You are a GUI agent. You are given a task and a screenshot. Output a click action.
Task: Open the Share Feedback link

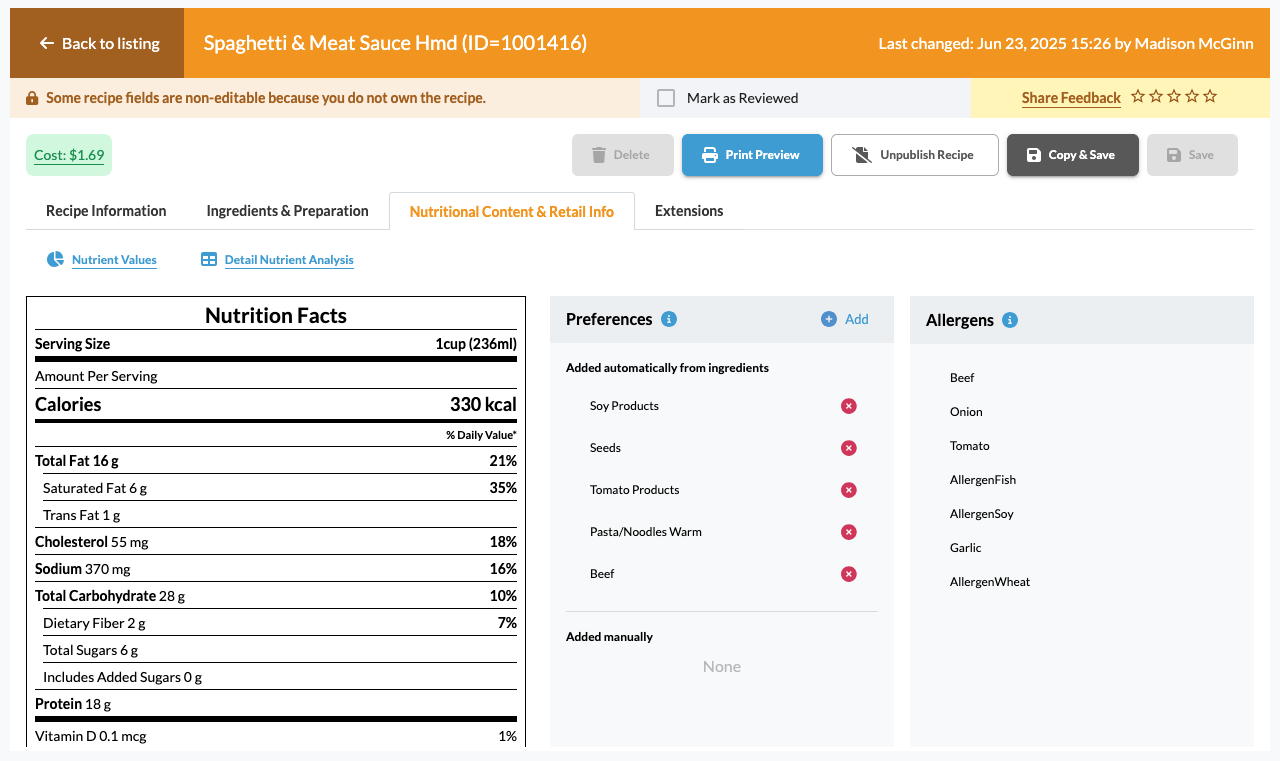tap(1071, 97)
